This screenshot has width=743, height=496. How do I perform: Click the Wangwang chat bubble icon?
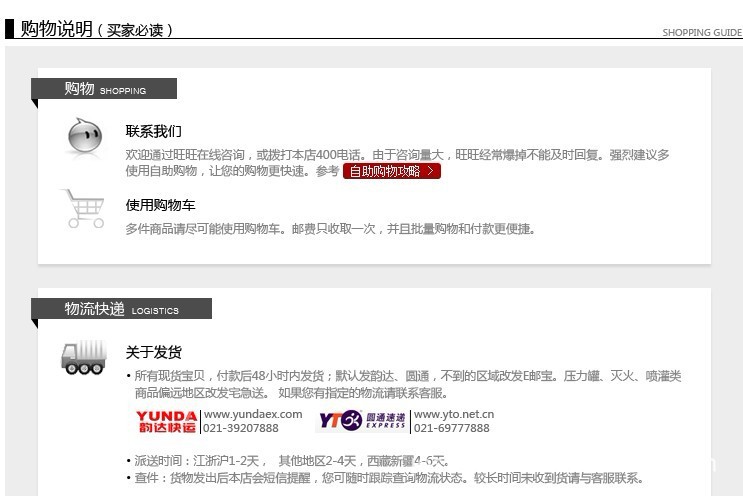[x=84, y=136]
